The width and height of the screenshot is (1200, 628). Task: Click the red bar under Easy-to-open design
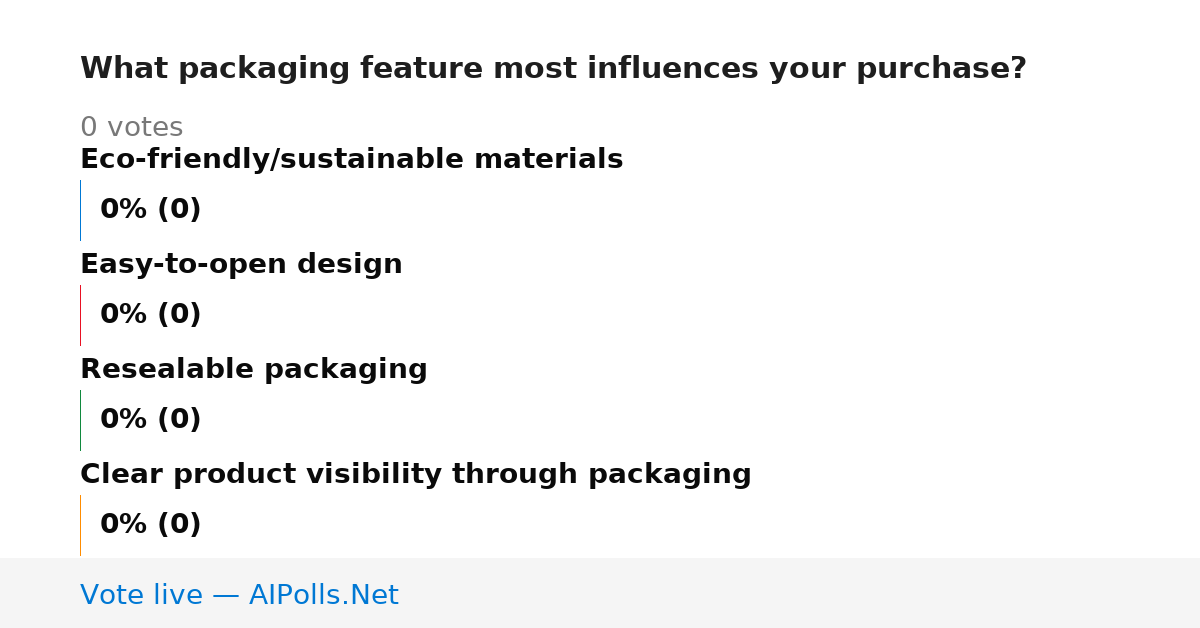[80, 315]
